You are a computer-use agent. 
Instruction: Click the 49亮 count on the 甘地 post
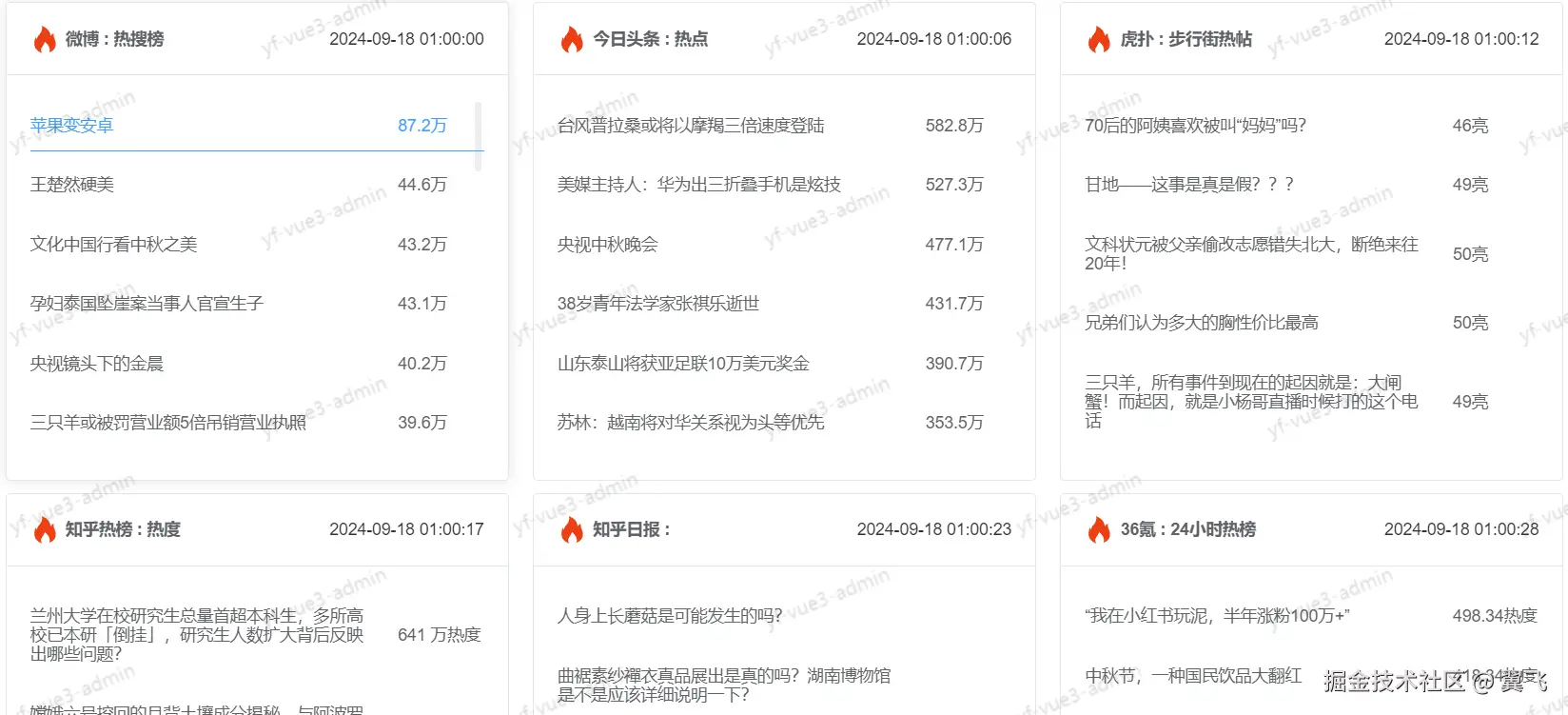pyautogui.click(x=1470, y=185)
